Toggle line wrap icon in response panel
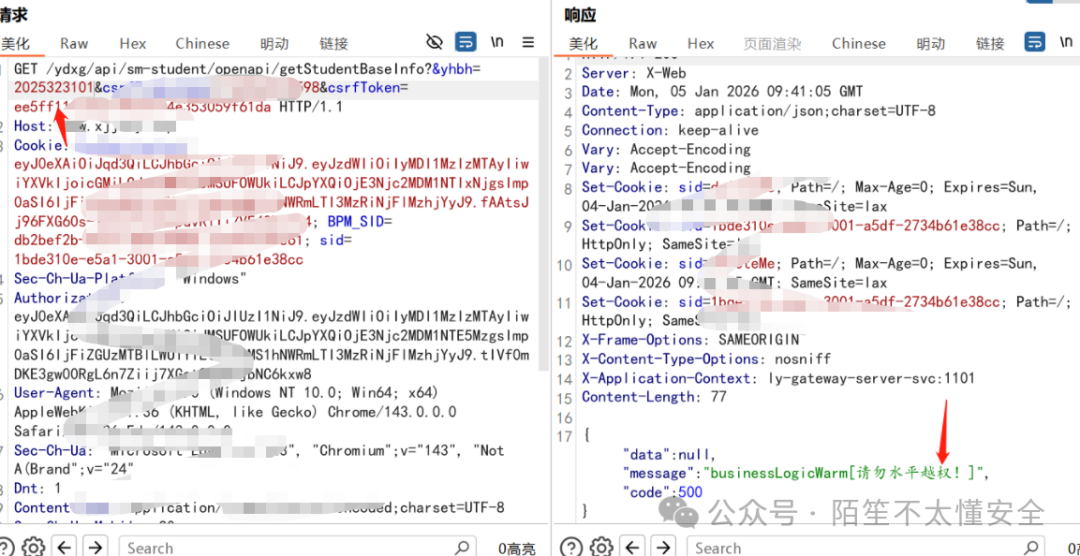 pos(1034,42)
